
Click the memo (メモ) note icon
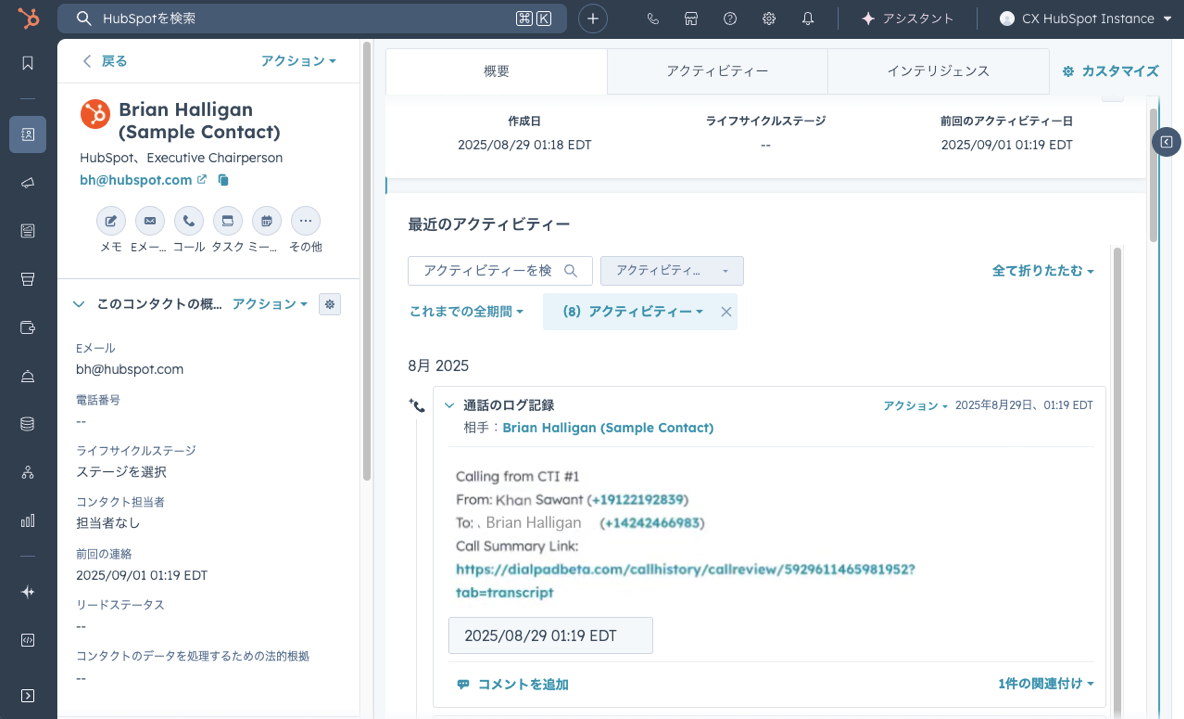(111, 221)
